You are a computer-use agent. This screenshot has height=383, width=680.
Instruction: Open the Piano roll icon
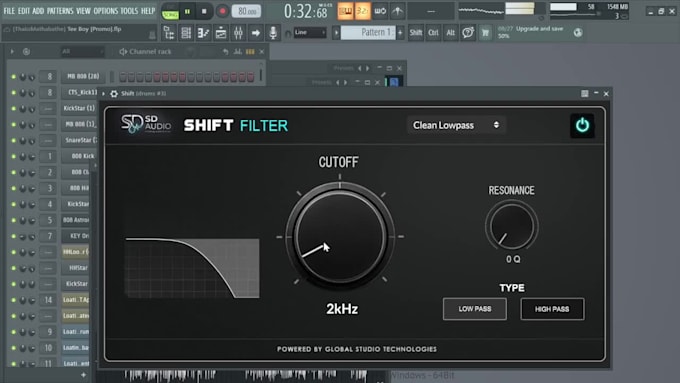tap(203, 33)
